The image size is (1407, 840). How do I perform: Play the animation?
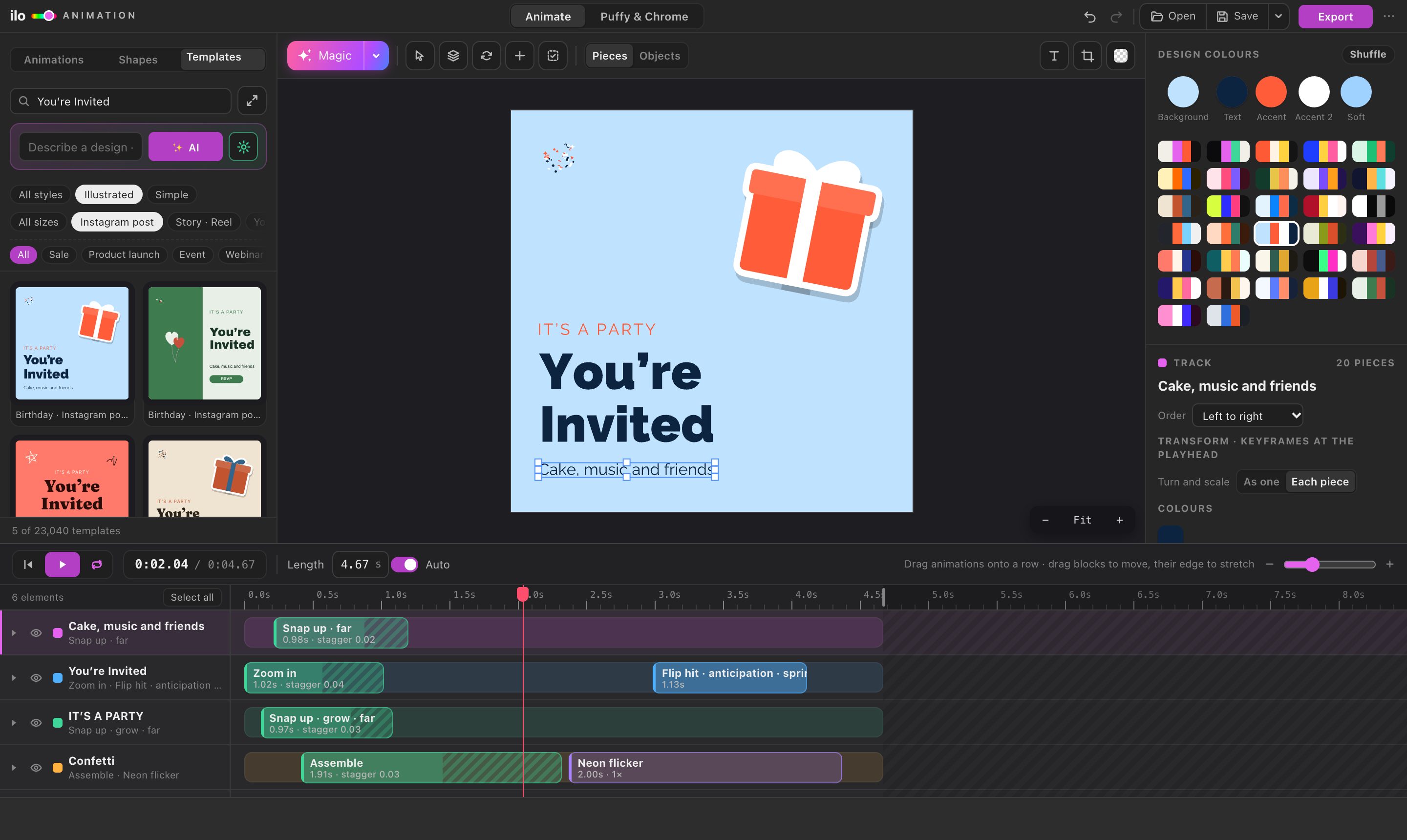click(x=62, y=565)
